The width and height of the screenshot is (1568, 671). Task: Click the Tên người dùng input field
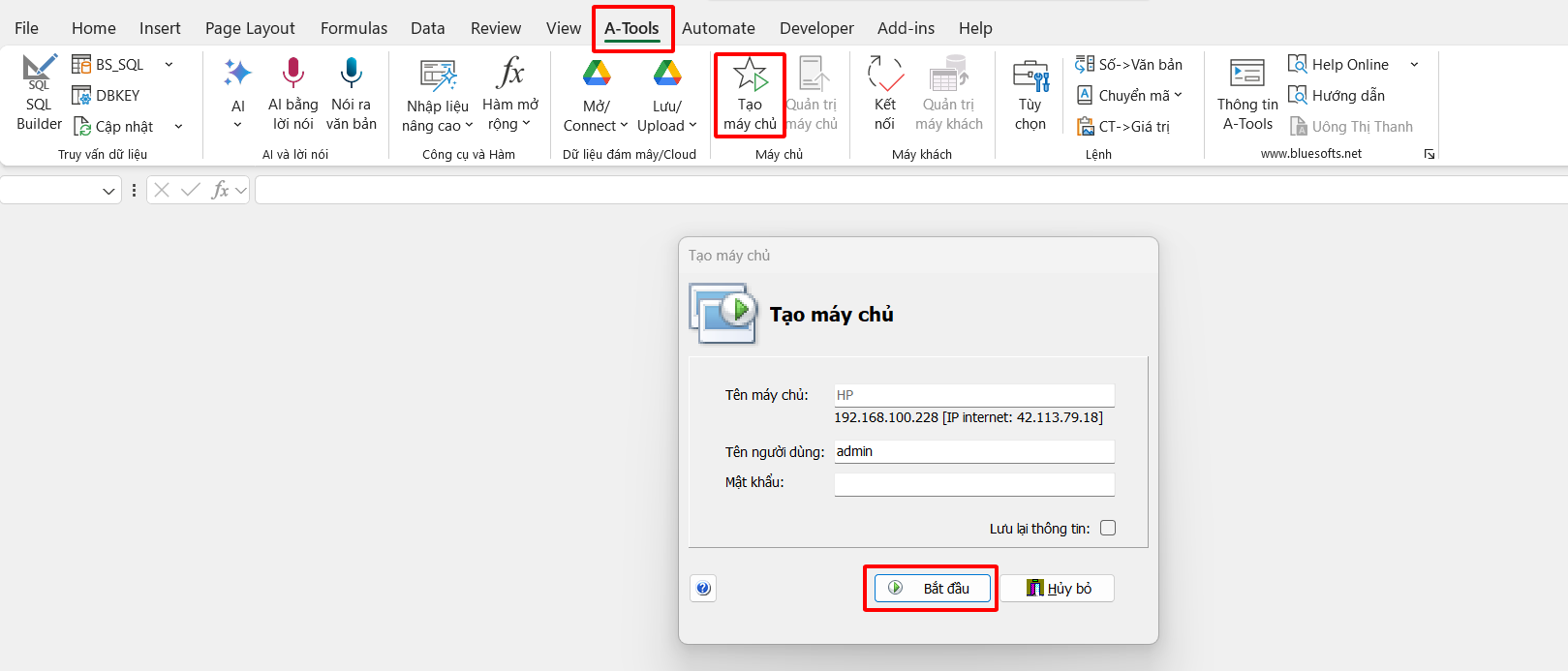coord(973,451)
